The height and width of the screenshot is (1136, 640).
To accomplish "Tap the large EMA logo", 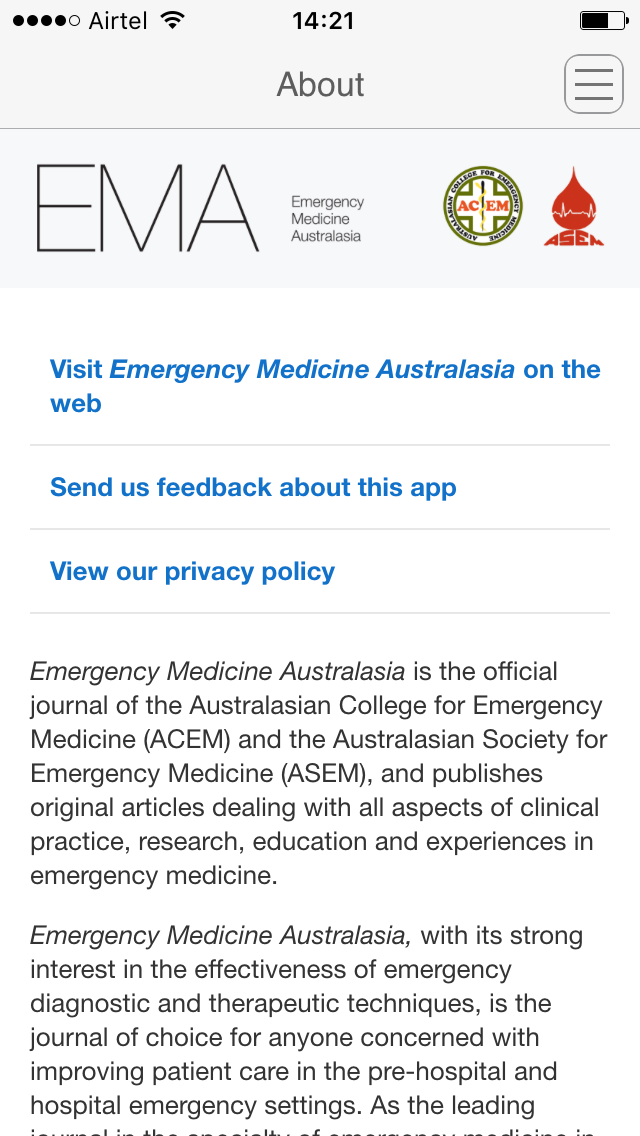I will [148, 208].
